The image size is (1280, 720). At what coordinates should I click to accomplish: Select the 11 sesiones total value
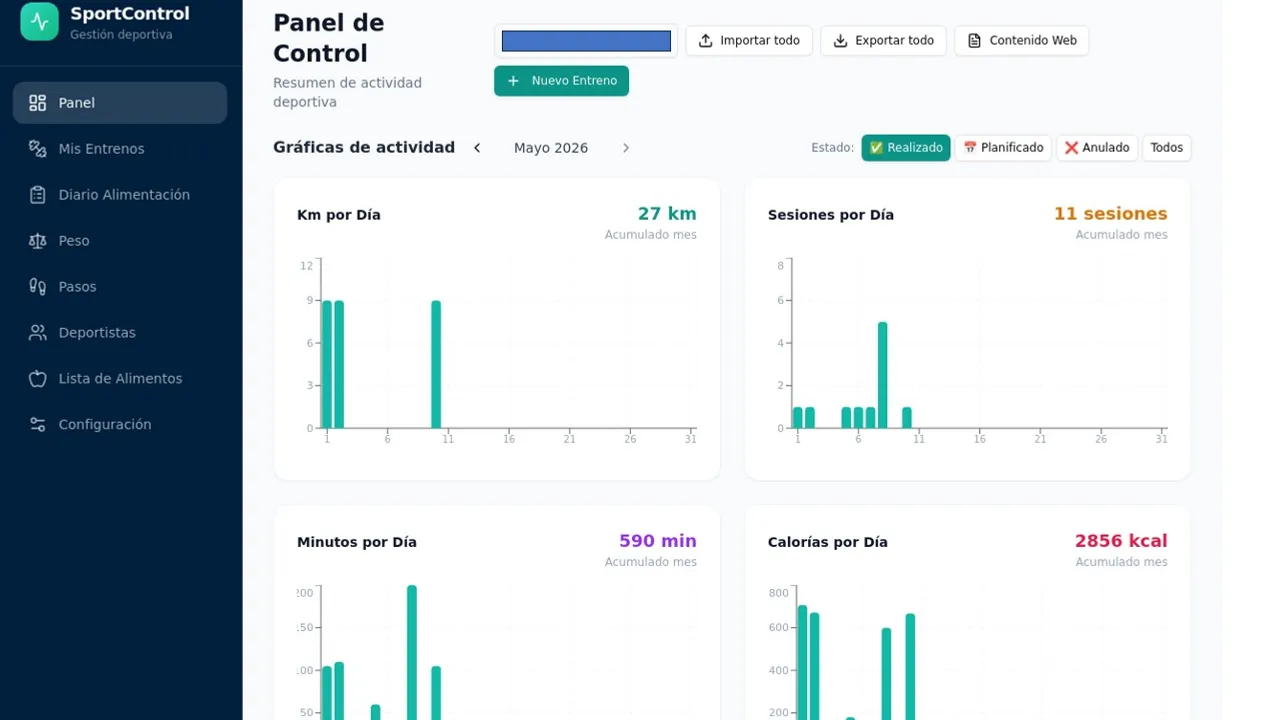click(1110, 214)
